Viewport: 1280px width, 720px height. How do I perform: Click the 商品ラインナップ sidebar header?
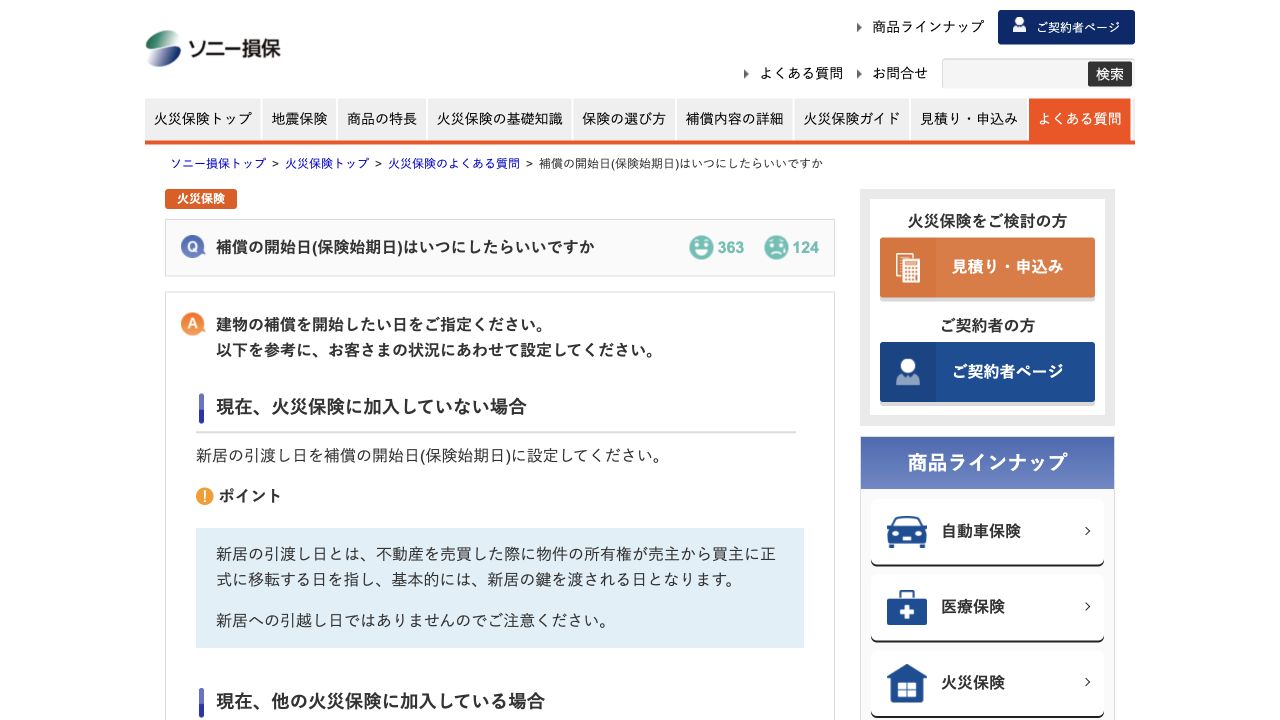987,463
